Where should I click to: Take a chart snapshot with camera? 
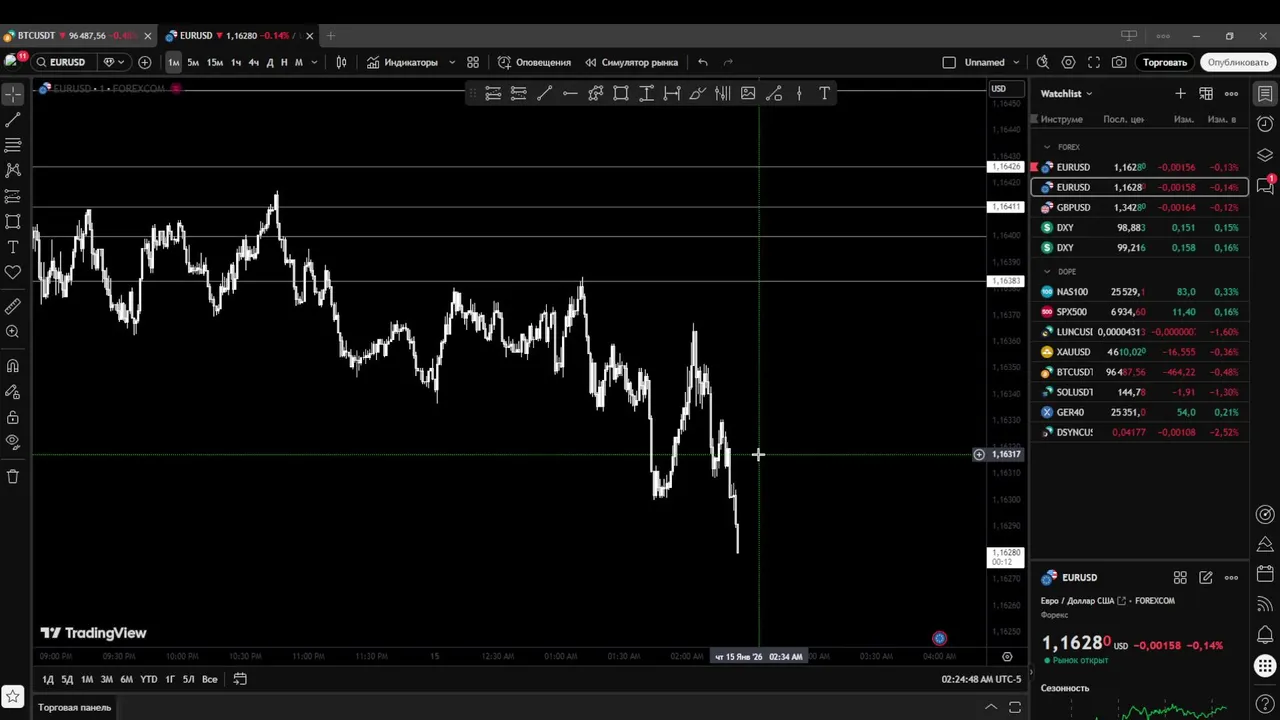click(1119, 62)
